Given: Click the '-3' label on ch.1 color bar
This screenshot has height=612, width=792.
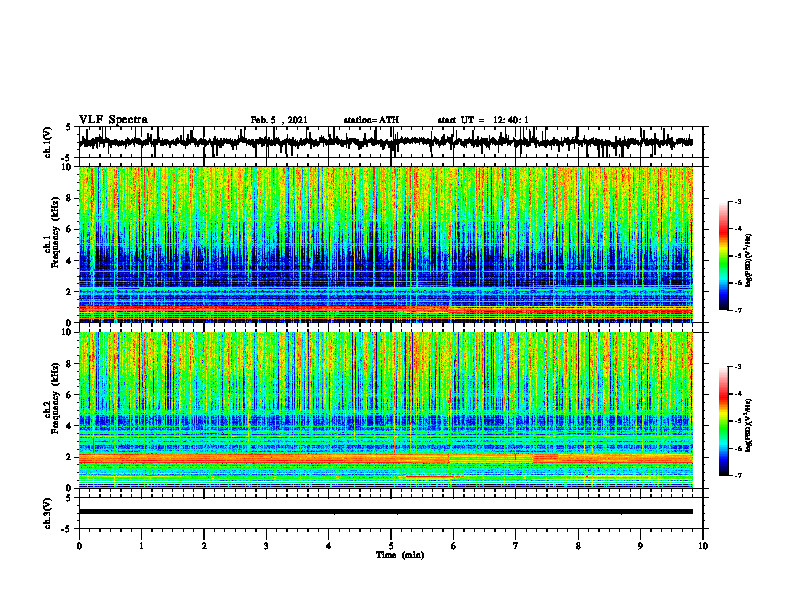Looking at the screenshot, I should [x=738, y=202].
